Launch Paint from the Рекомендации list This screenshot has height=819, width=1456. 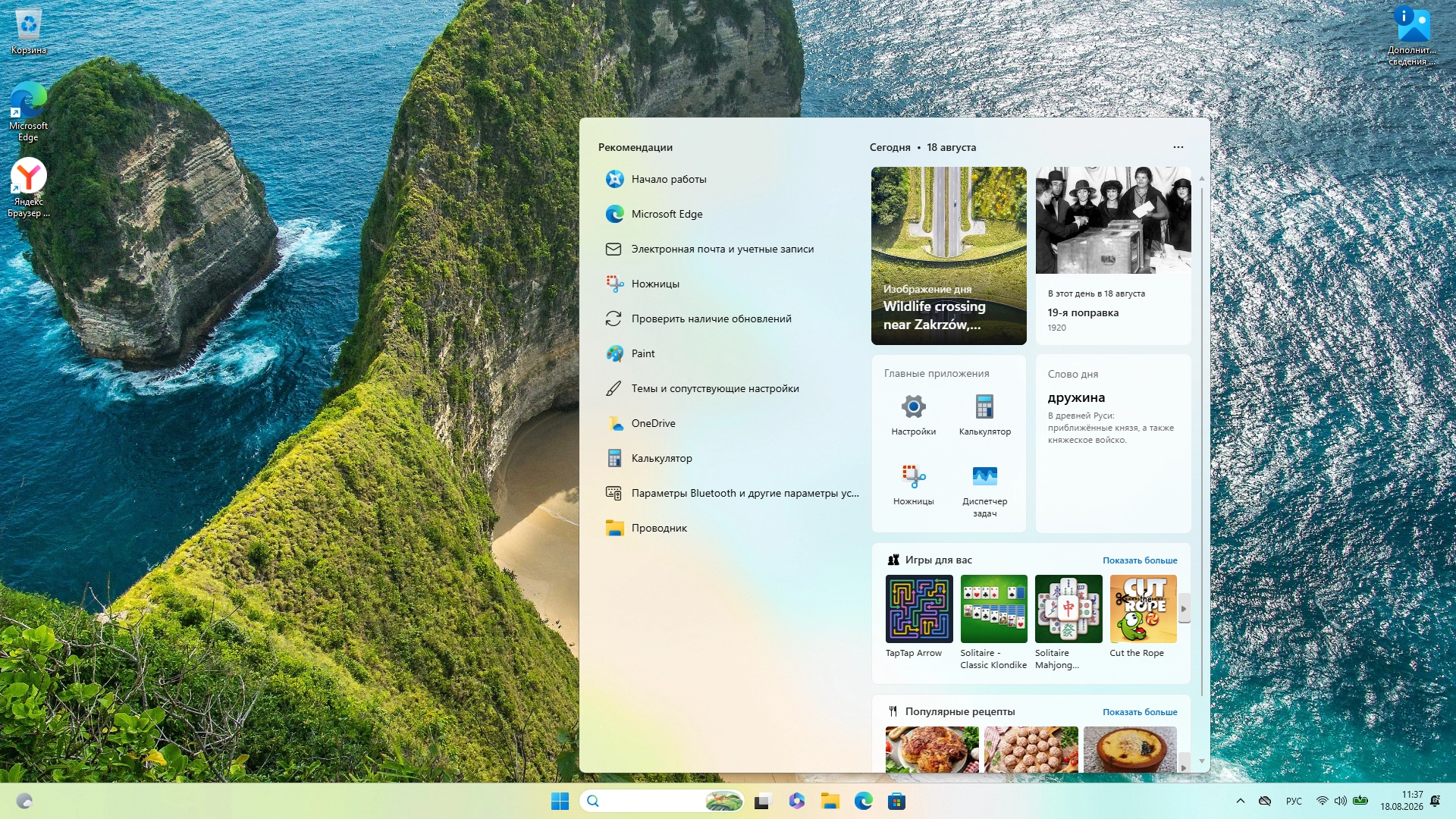point(728,353)
